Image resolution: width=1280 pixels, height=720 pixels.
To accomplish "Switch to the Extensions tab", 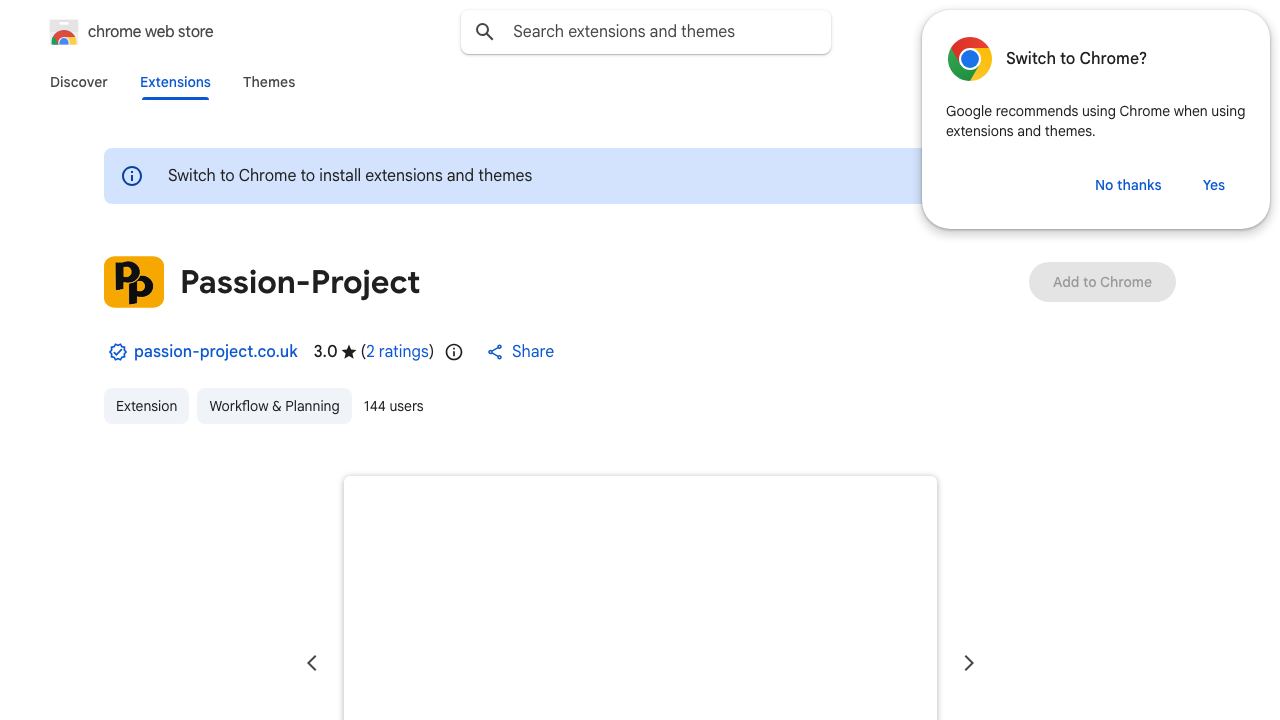I will (x=175, y=82).
